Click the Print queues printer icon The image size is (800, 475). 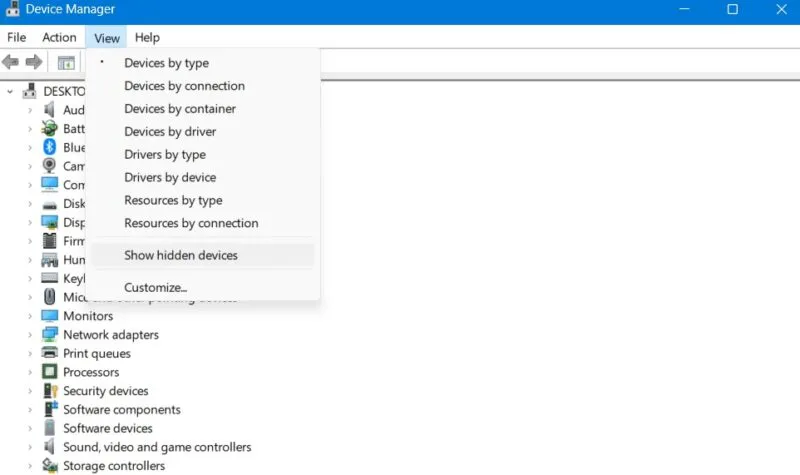click(x=50, y=354)
